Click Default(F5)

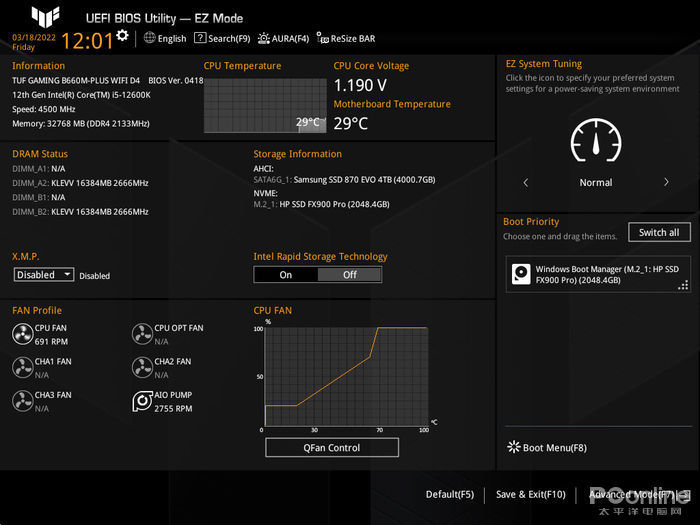(x=450, y=494)
